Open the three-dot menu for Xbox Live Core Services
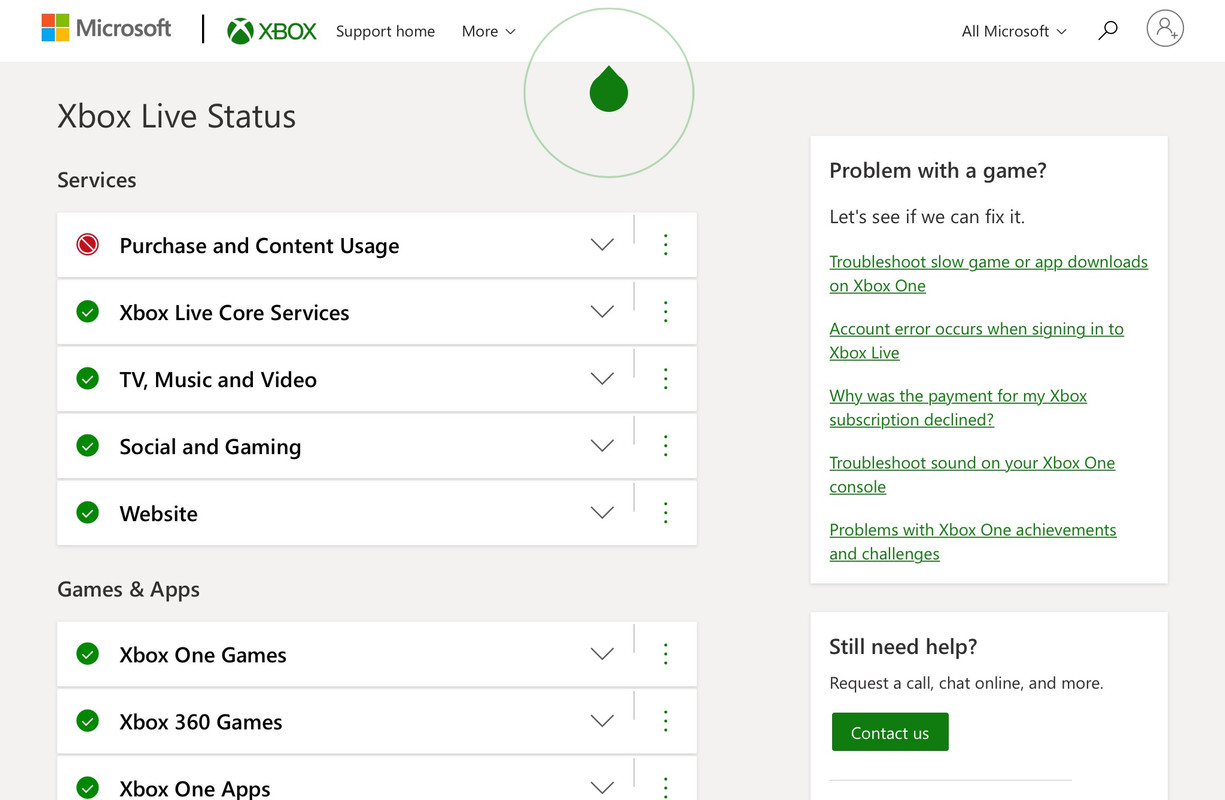 (666, 312)
